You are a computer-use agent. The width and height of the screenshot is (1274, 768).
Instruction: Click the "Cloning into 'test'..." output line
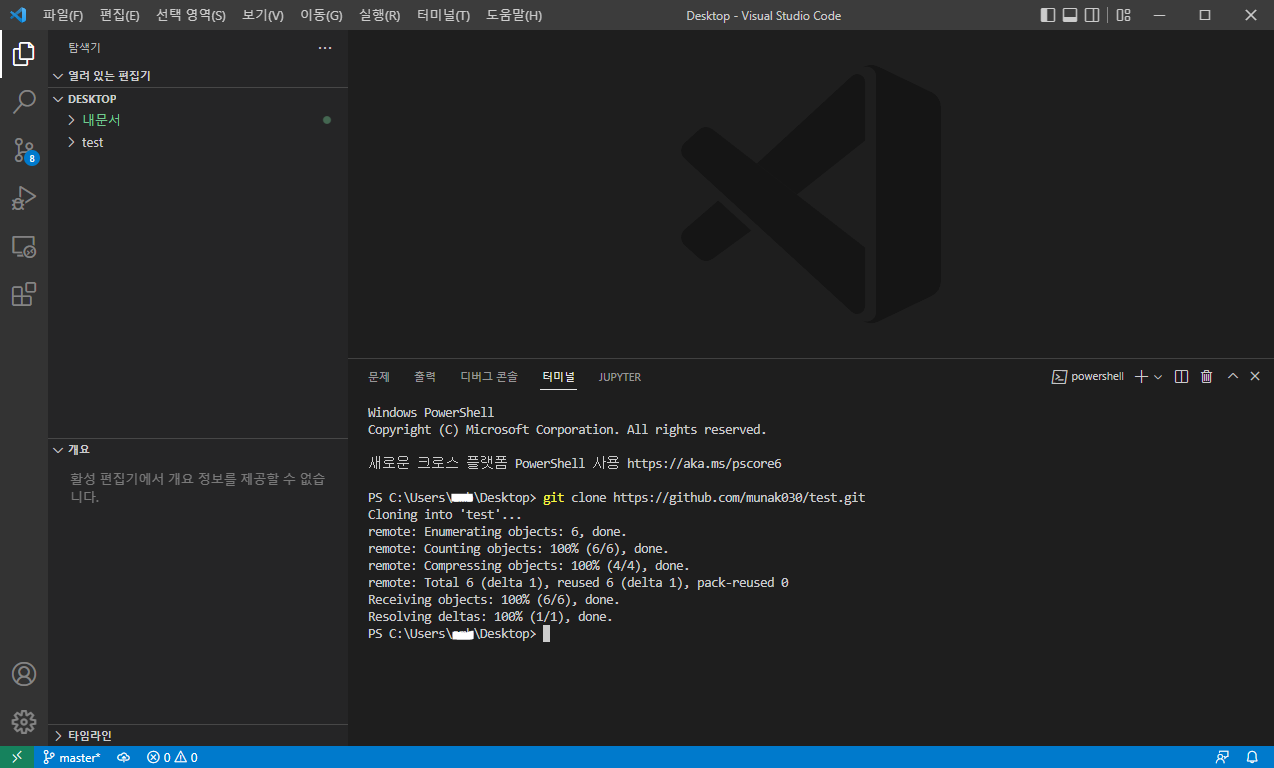(x=445, y=515)
